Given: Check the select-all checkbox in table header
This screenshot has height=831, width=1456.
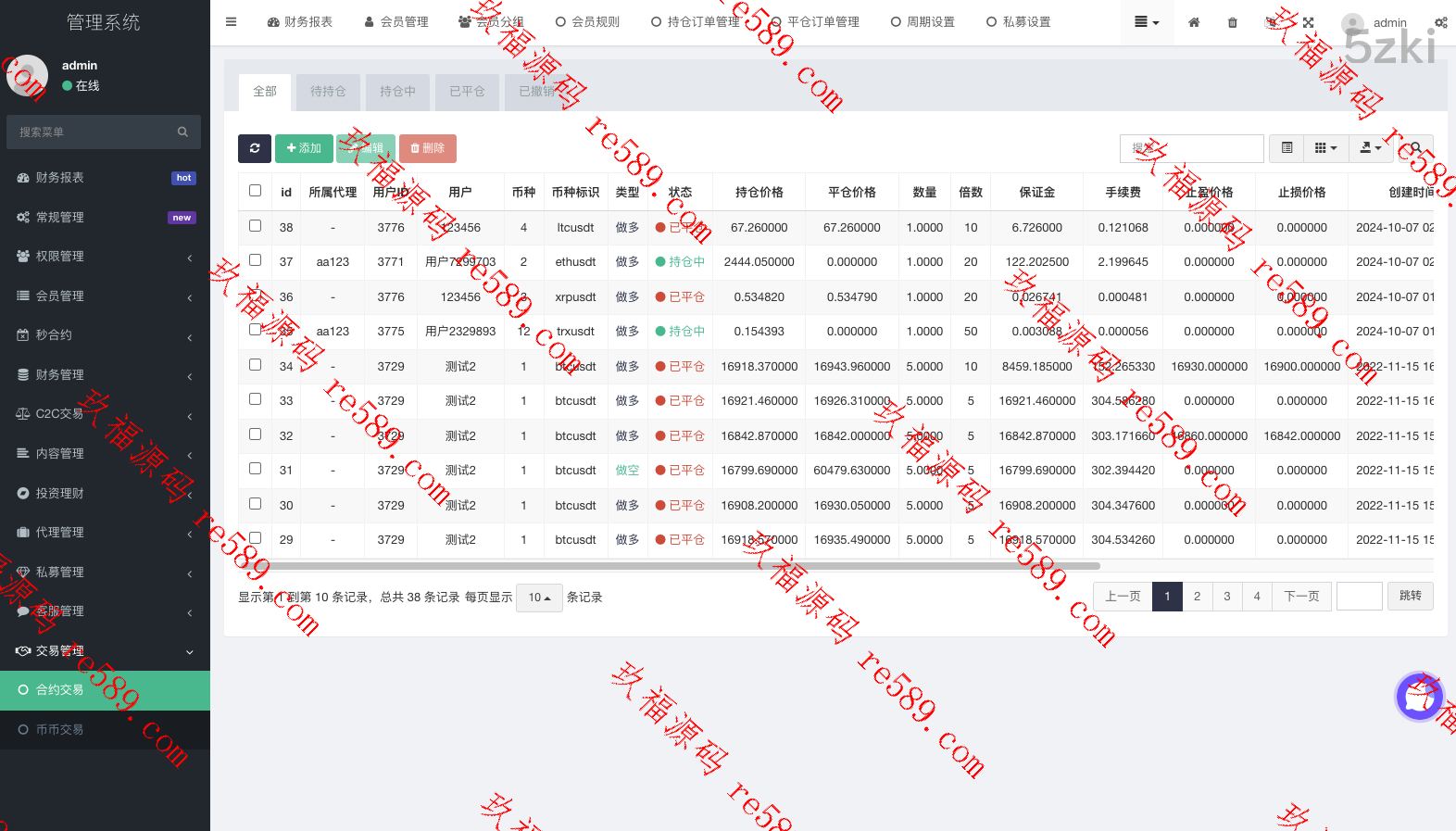Looking at the screenshot, I should point(255,191).
